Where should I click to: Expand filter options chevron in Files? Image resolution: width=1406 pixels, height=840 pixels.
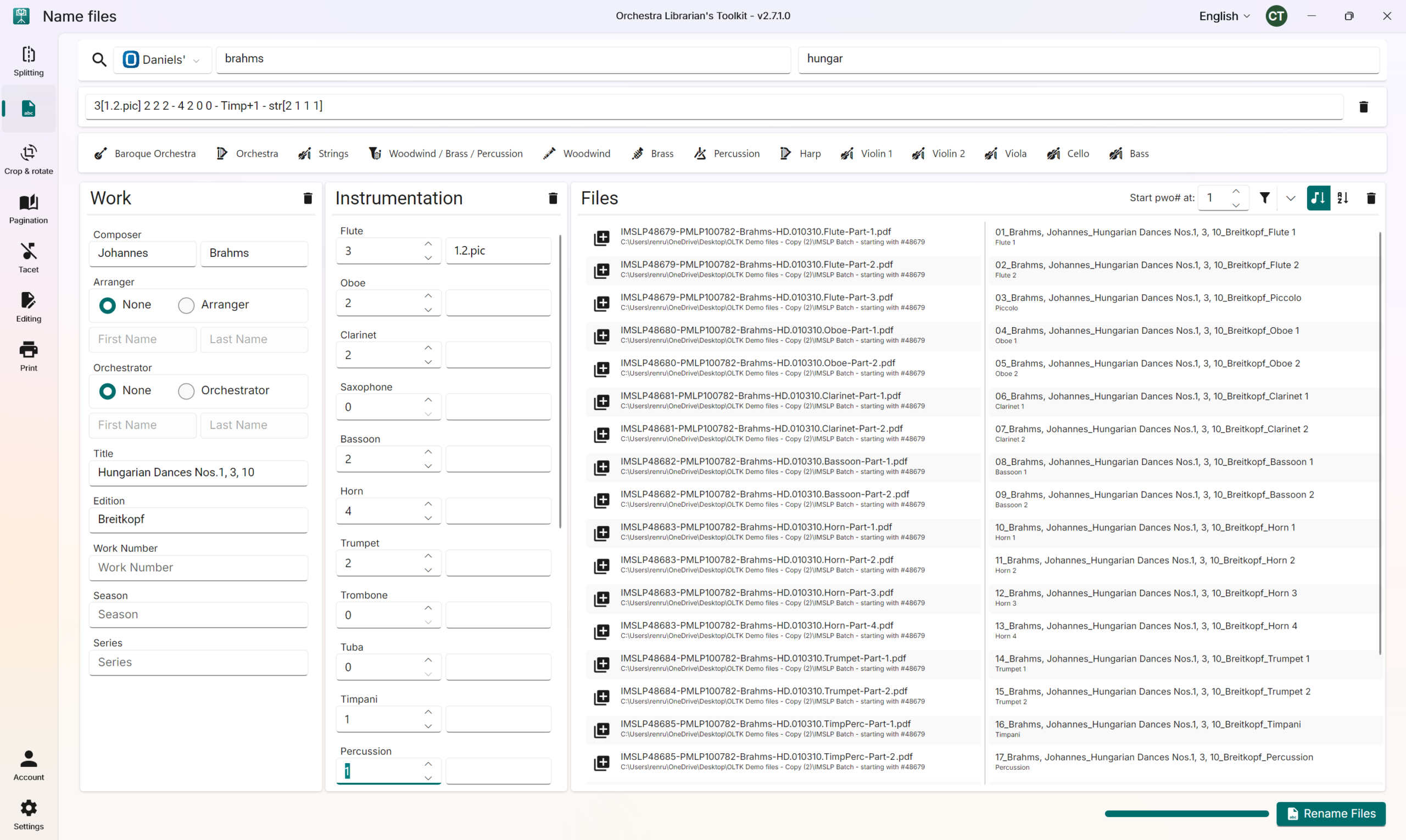point(1291,198)
